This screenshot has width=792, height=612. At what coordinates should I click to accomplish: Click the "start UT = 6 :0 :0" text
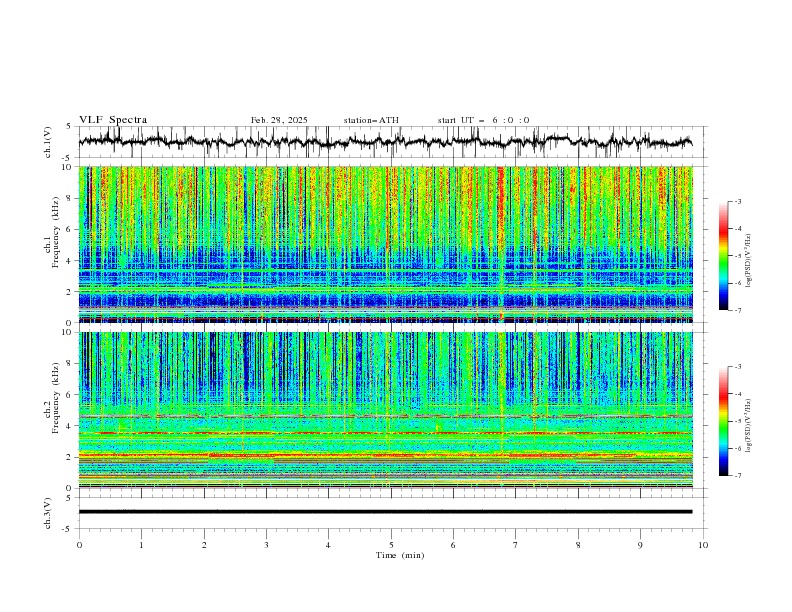tap(483, 120)
